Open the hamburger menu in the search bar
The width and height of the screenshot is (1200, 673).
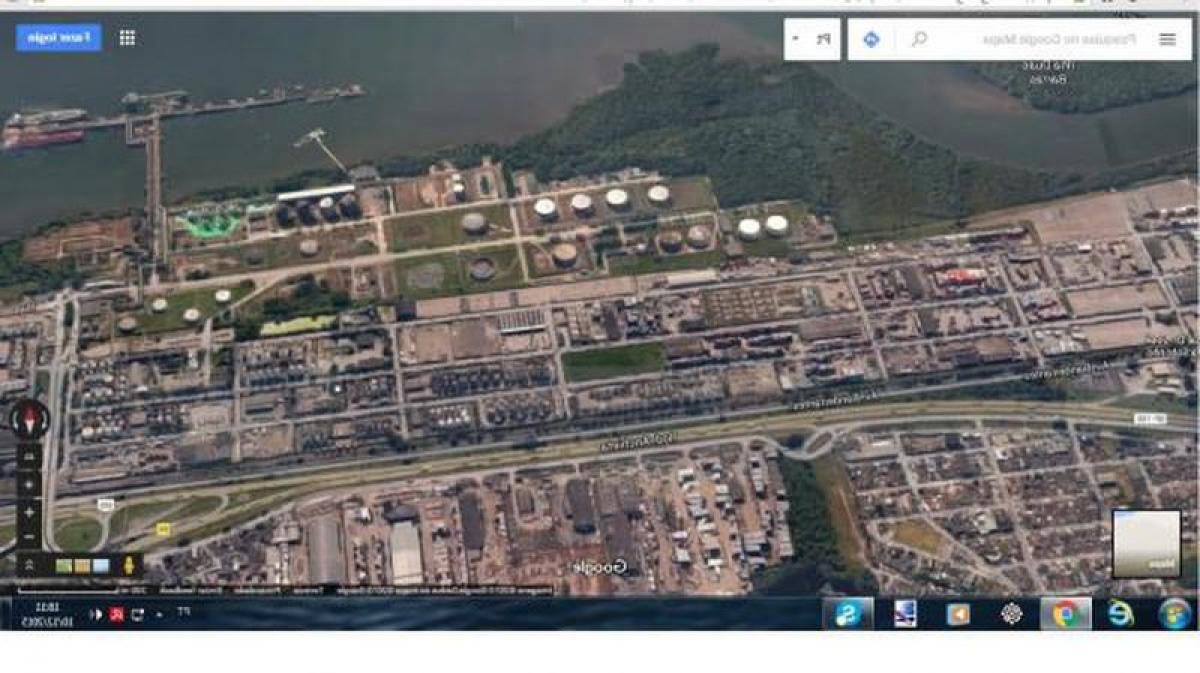point(1168,38)
